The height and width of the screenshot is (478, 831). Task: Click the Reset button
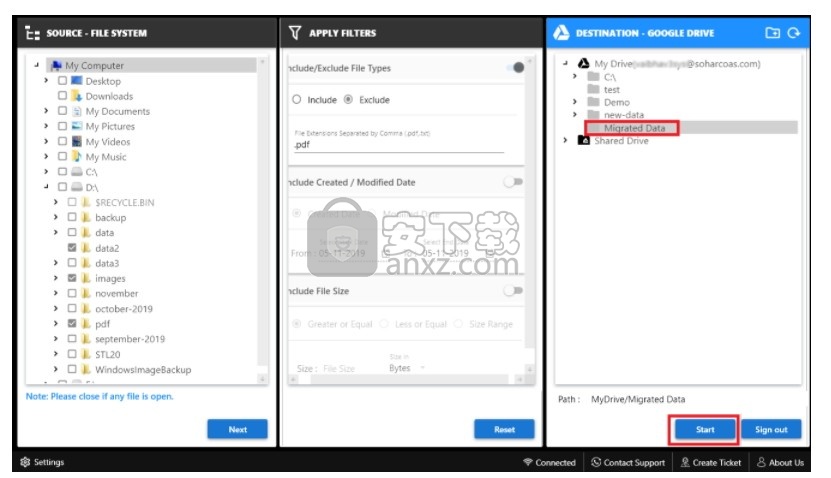point(504,429)
